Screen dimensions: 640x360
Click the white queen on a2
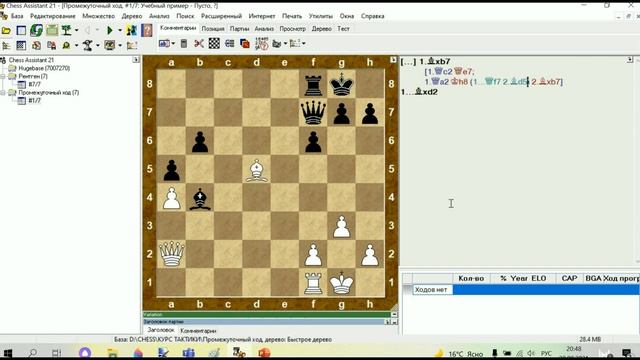(171, 254)
